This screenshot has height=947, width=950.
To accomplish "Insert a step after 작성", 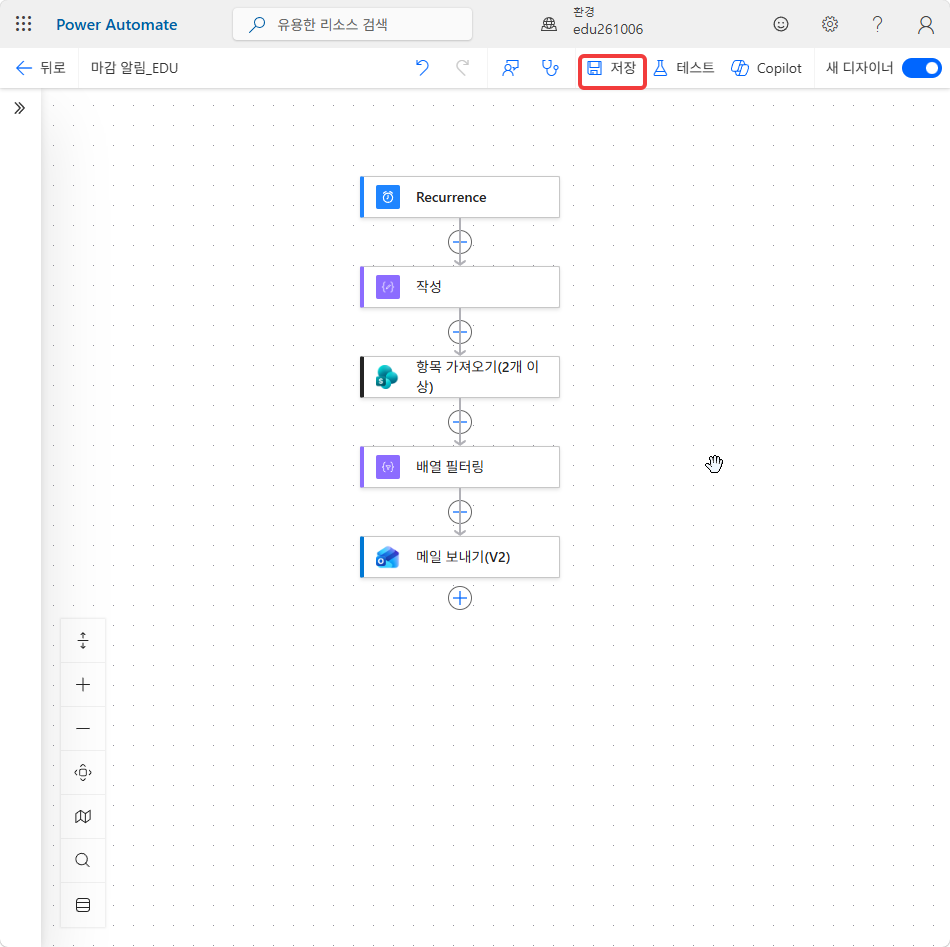I will pos(460,332).
